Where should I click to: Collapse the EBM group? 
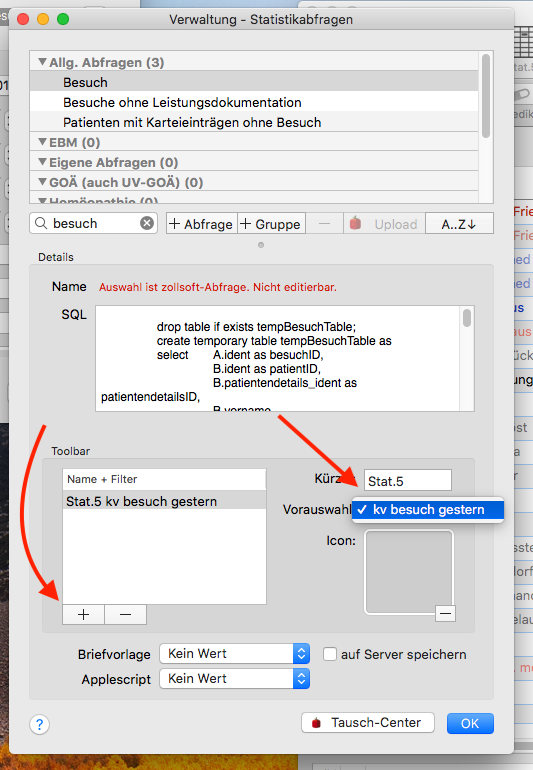point(43,142)
